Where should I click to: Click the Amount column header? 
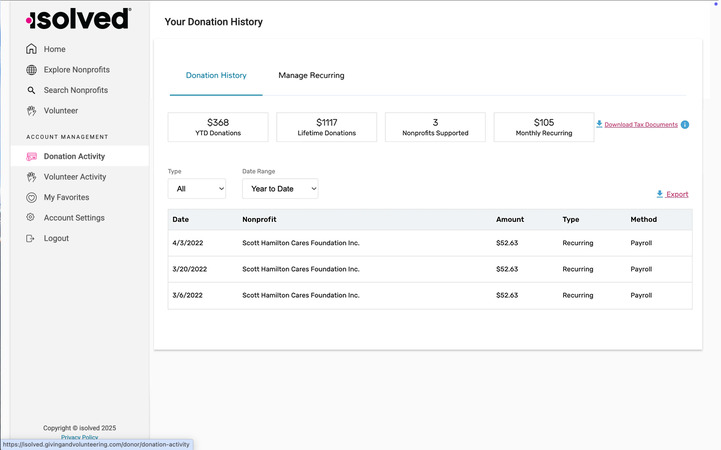tap(510, 220)
